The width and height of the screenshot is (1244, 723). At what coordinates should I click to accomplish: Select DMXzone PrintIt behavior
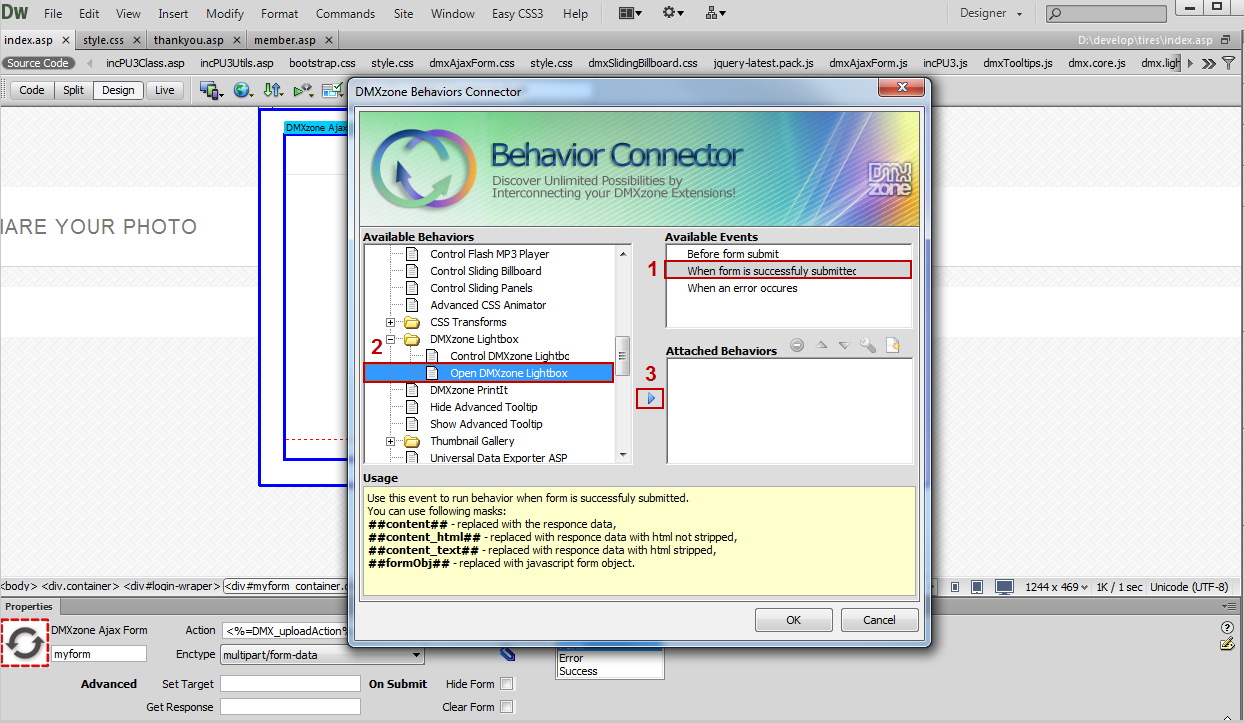click(469, 390)
